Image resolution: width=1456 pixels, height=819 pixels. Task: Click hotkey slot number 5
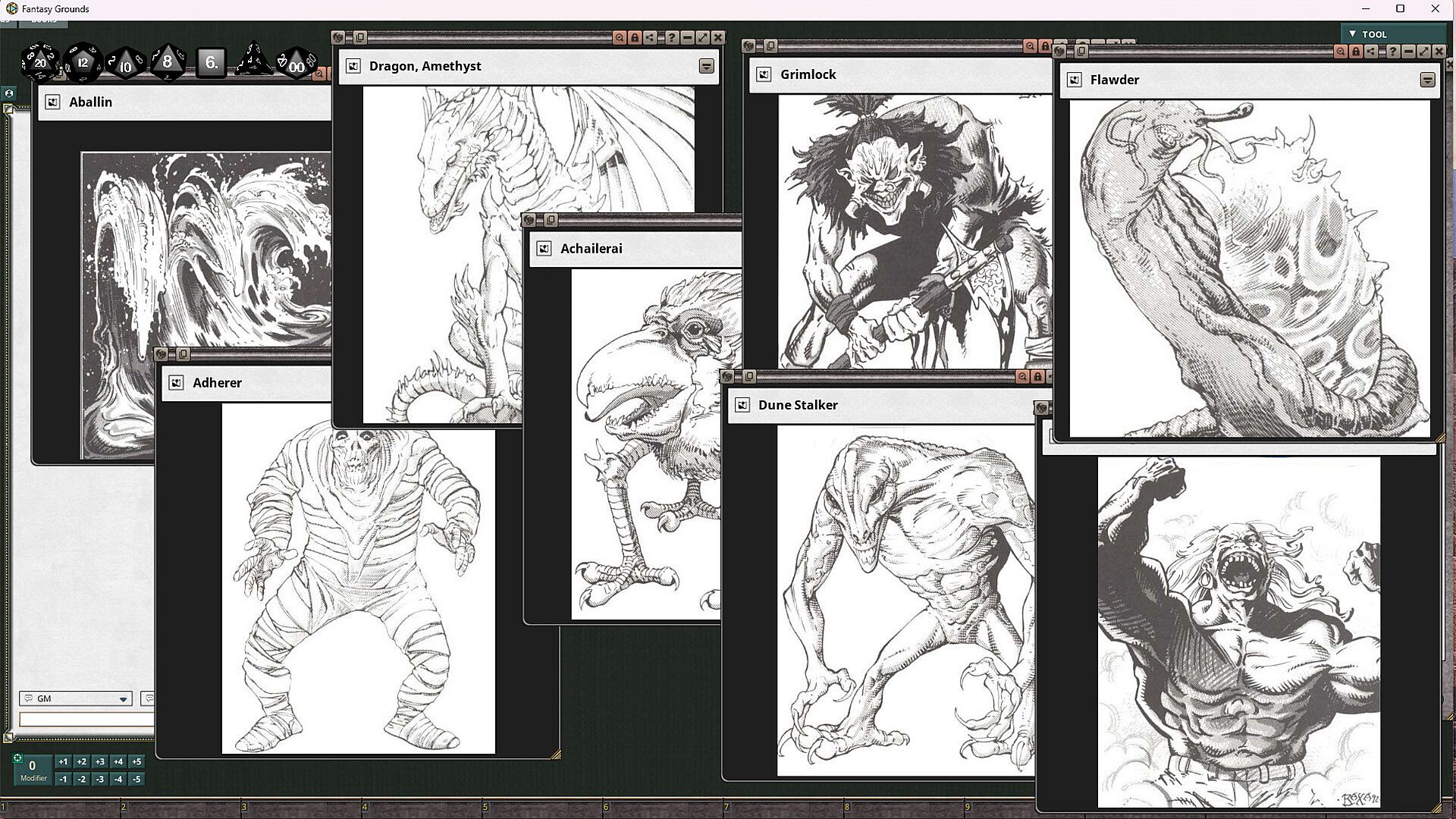[x=543, y=808]
